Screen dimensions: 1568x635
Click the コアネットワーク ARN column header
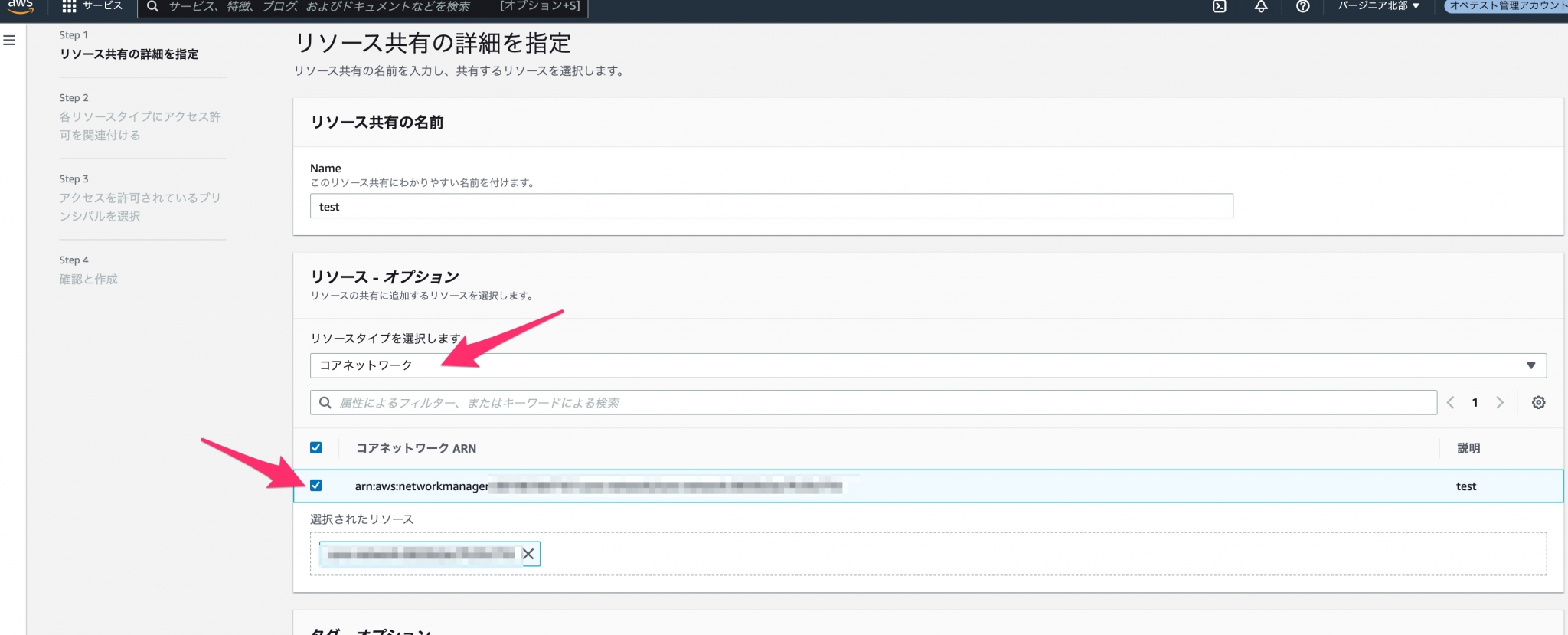coord(416,449)
